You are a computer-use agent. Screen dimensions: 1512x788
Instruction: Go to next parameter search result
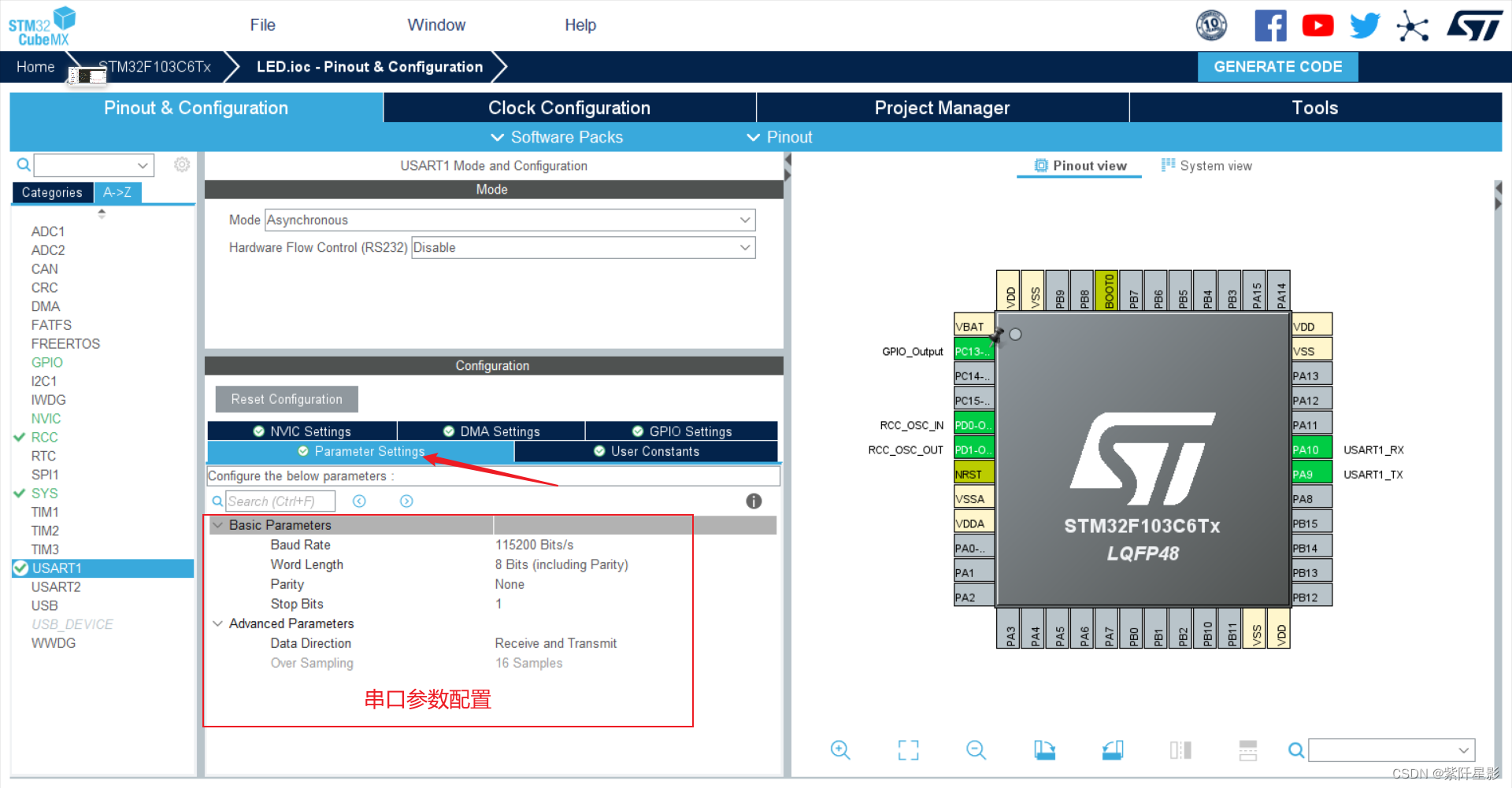point(406,501)
